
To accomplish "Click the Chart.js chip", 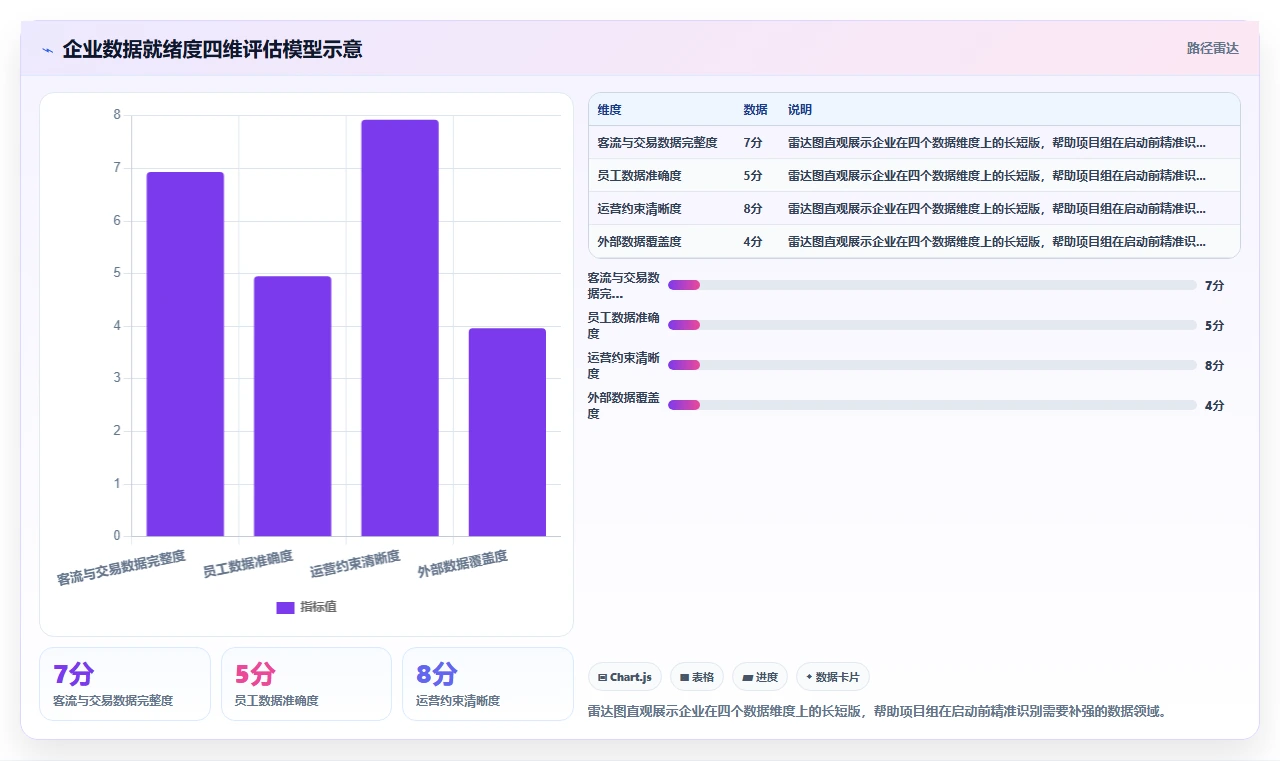I will (625, 677).
